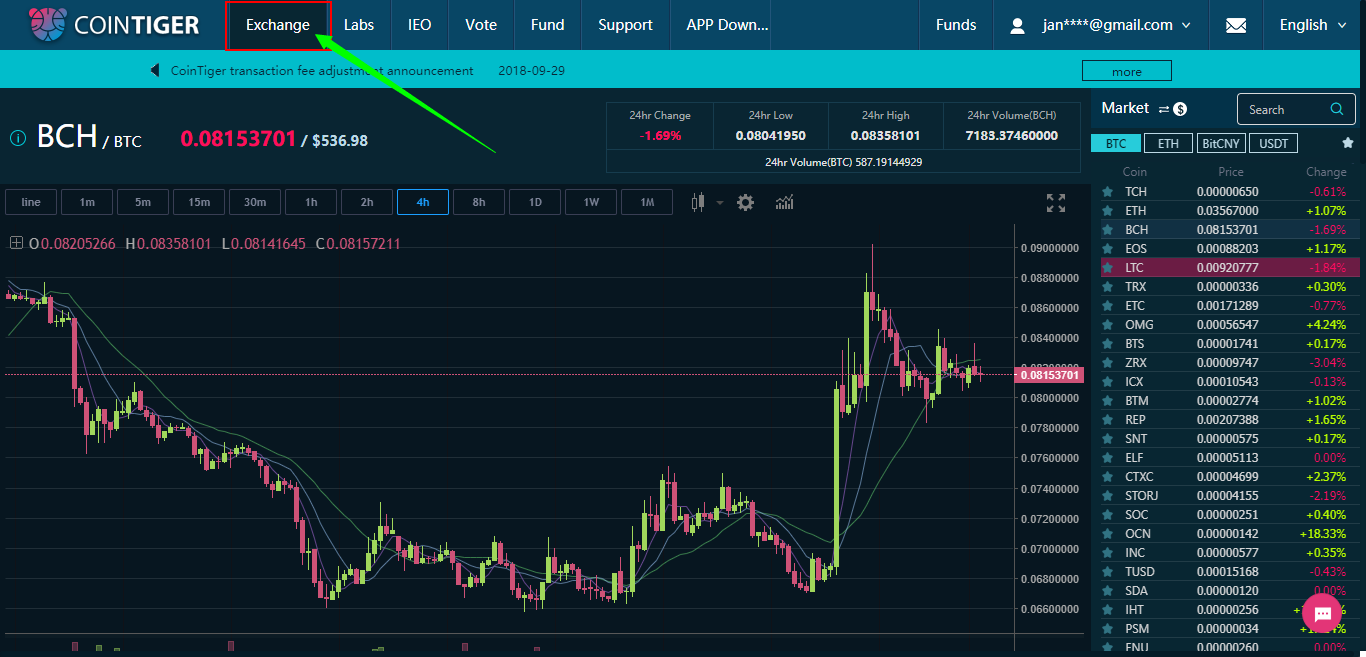Select the STORJ row in market list
This screenshot has height=657, width=1366.
point(1231,496)
